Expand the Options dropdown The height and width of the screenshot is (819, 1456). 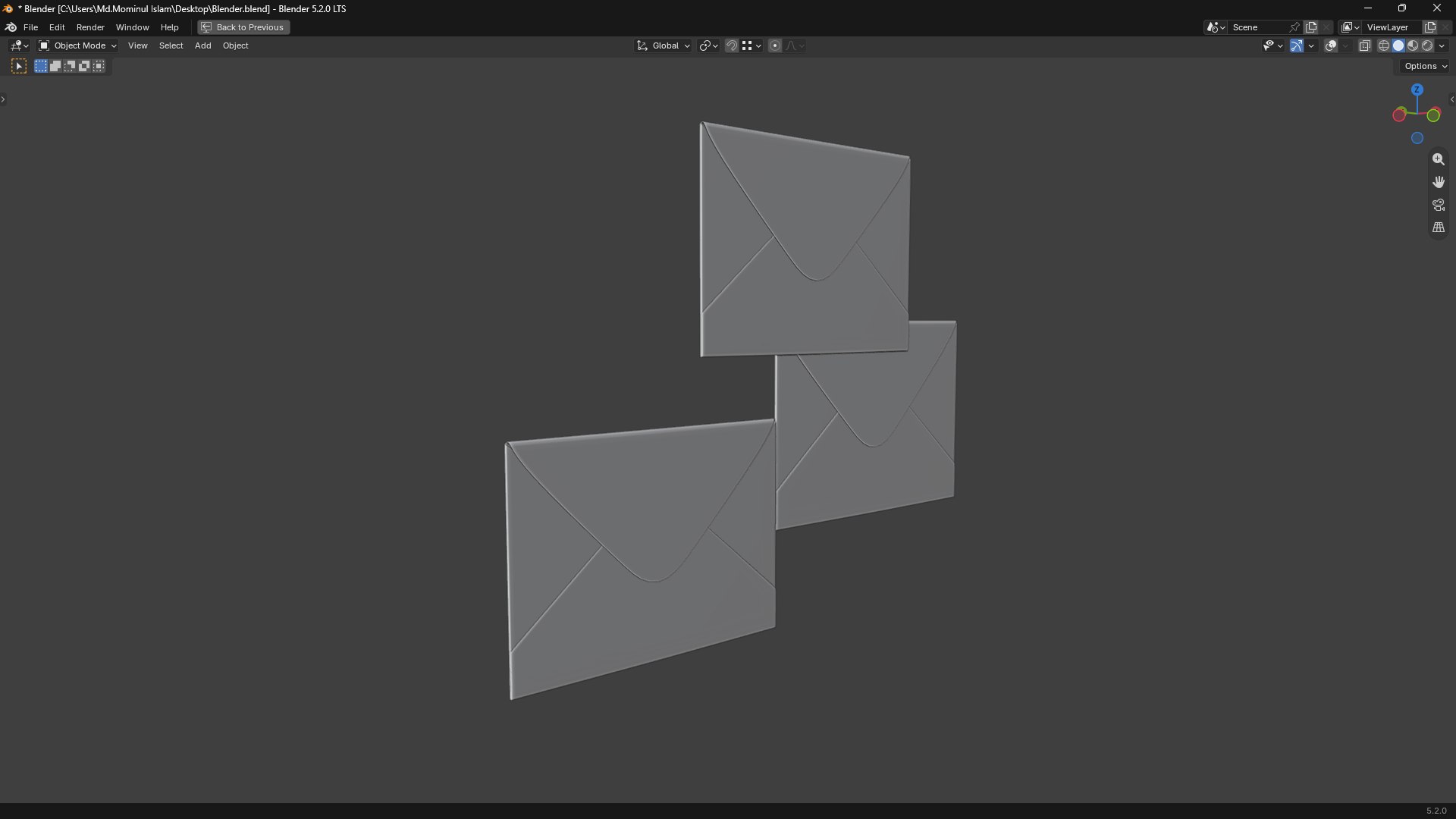tap(1426, 67)
